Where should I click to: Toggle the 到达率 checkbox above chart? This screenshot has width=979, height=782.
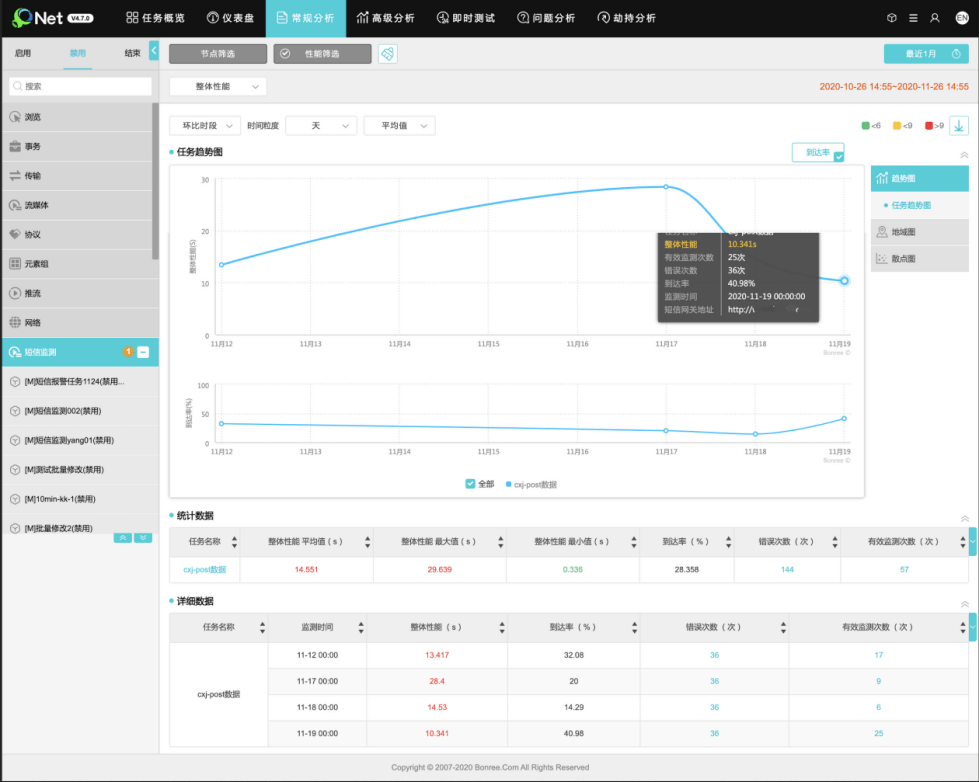point(838,156)
